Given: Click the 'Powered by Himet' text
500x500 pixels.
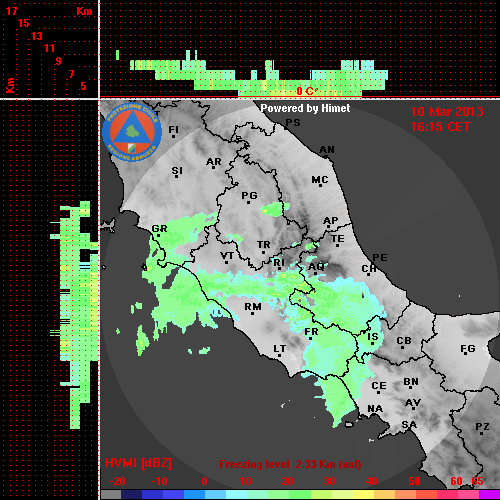Looking at the screenshot, I should (305, 108).
